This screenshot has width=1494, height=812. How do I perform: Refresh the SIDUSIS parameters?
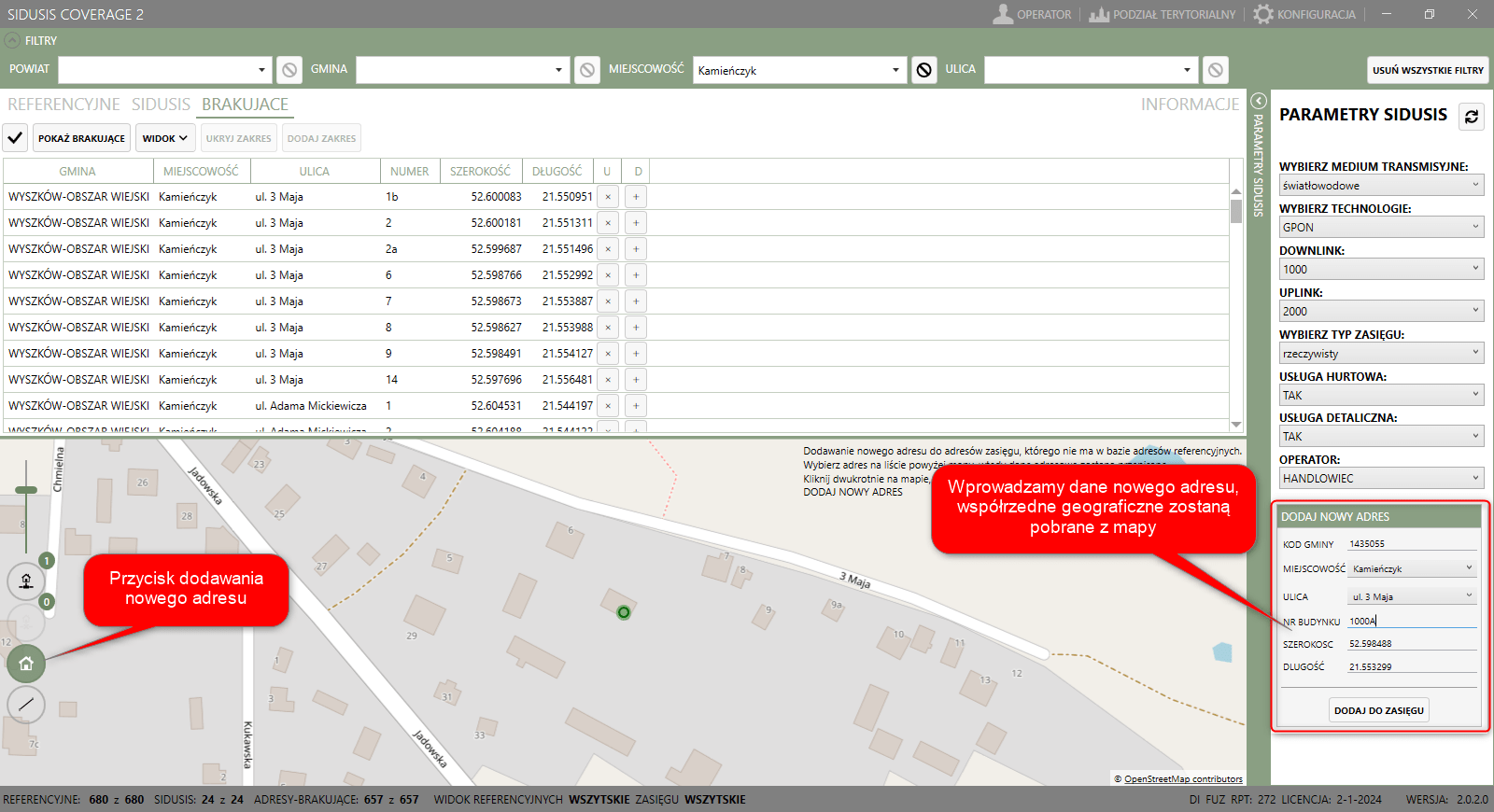[x=1472, y=116]
